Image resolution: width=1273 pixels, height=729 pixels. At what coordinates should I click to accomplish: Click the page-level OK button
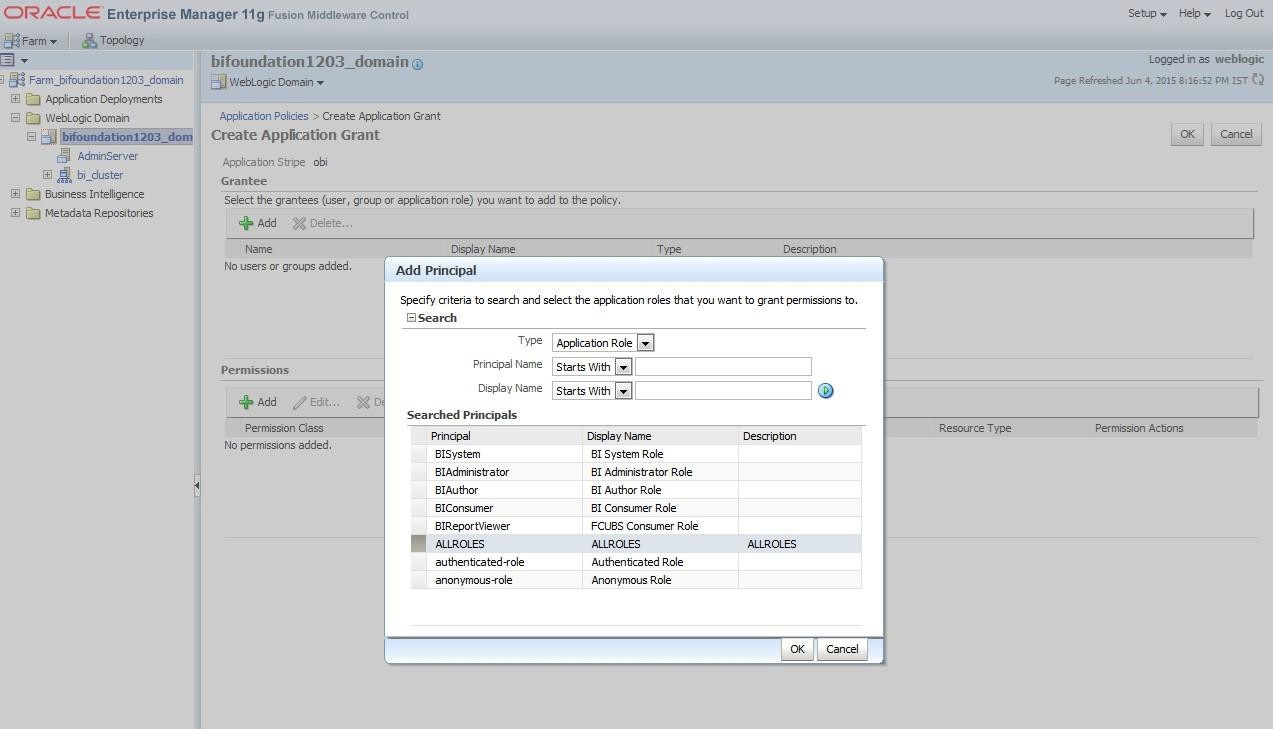click(x=1187, y=134)
